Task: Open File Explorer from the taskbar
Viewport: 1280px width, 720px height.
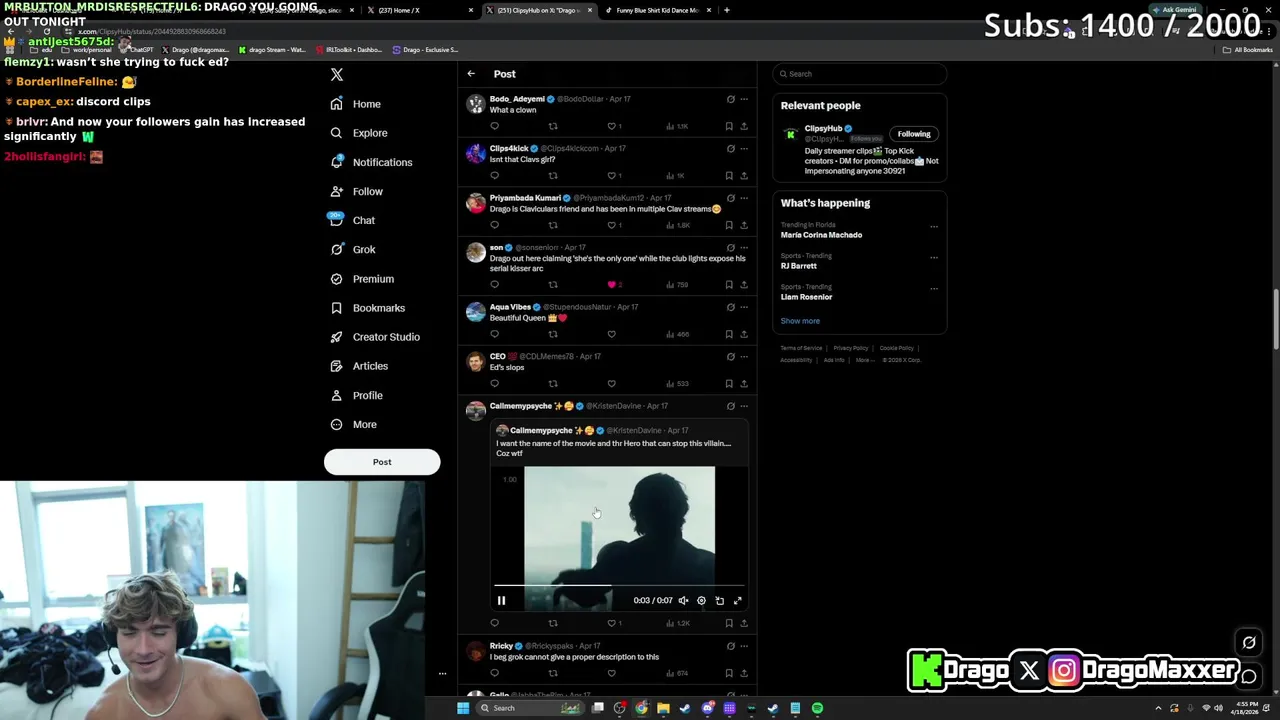Action: [x=663, y=708]
